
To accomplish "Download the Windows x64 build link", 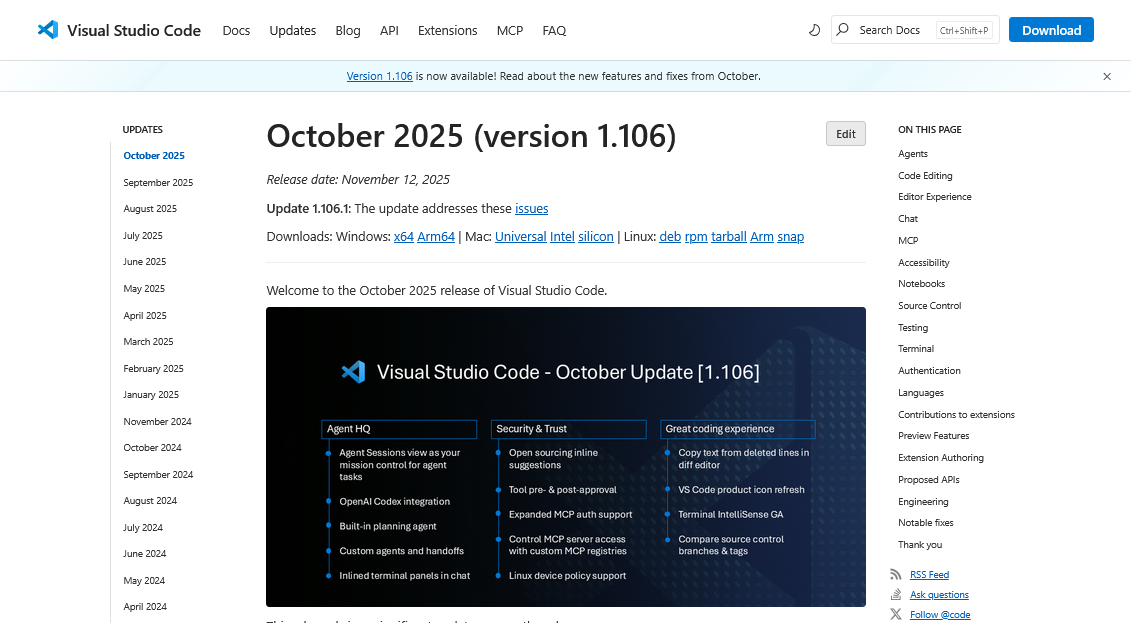I will pyautogui.click(x=403, y=237).
